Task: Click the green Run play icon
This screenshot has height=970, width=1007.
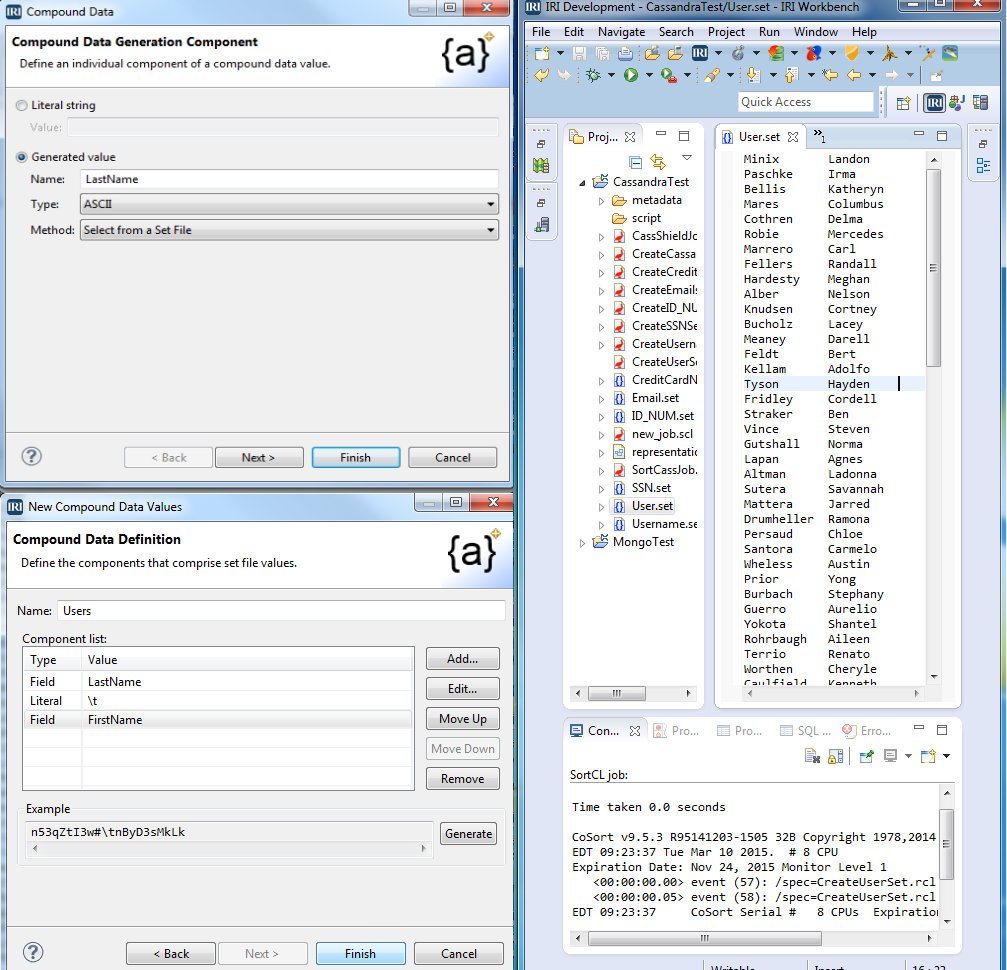Action: point(631,76)
